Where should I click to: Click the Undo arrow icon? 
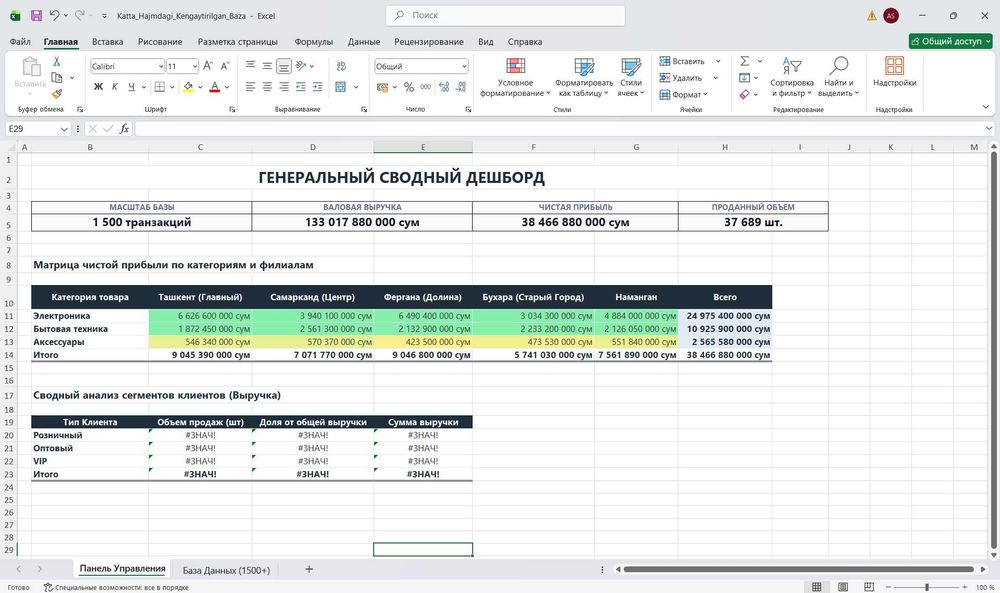(54, 15)
